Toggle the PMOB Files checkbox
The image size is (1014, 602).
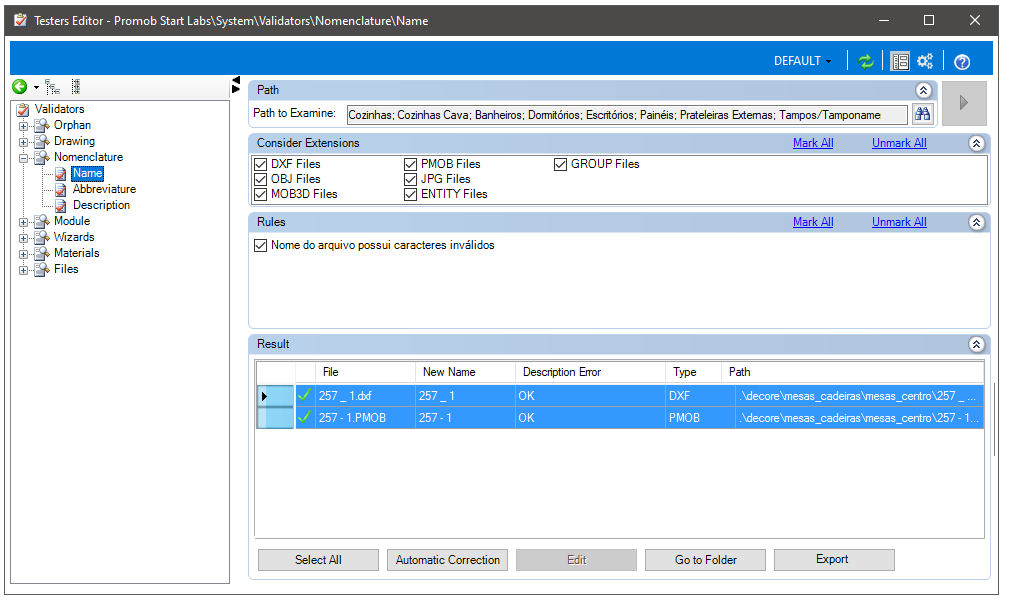click(411, 164)
